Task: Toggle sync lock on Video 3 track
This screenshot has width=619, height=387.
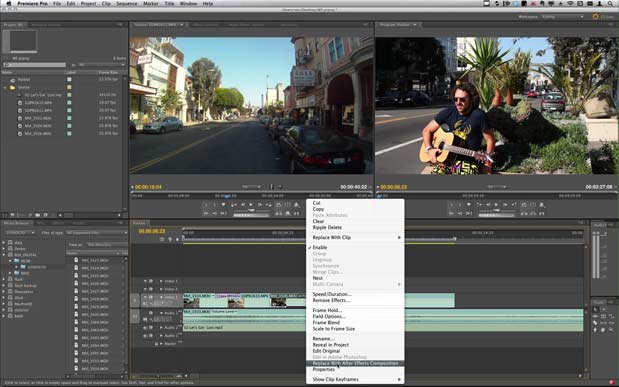Action: 151,281
